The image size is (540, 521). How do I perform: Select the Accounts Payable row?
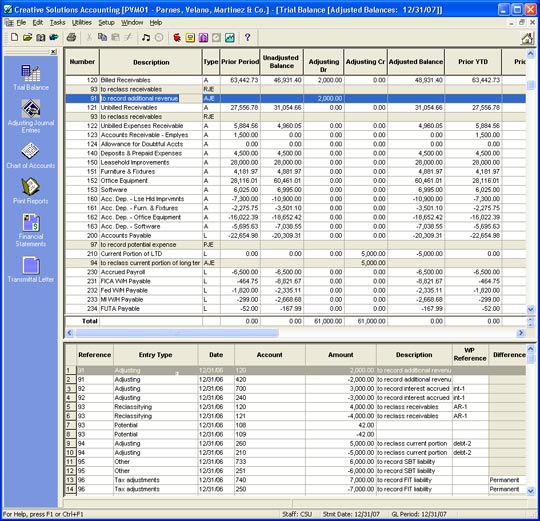pyautogui.click(x=295, y=236)
